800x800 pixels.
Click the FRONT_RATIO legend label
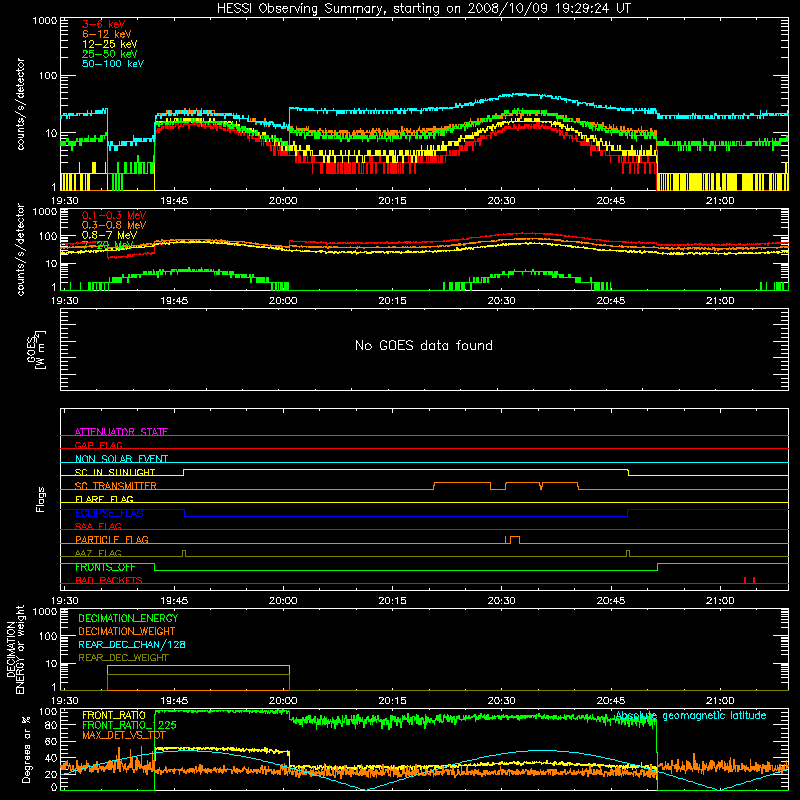pyautogui.click(x=114, y=715)
